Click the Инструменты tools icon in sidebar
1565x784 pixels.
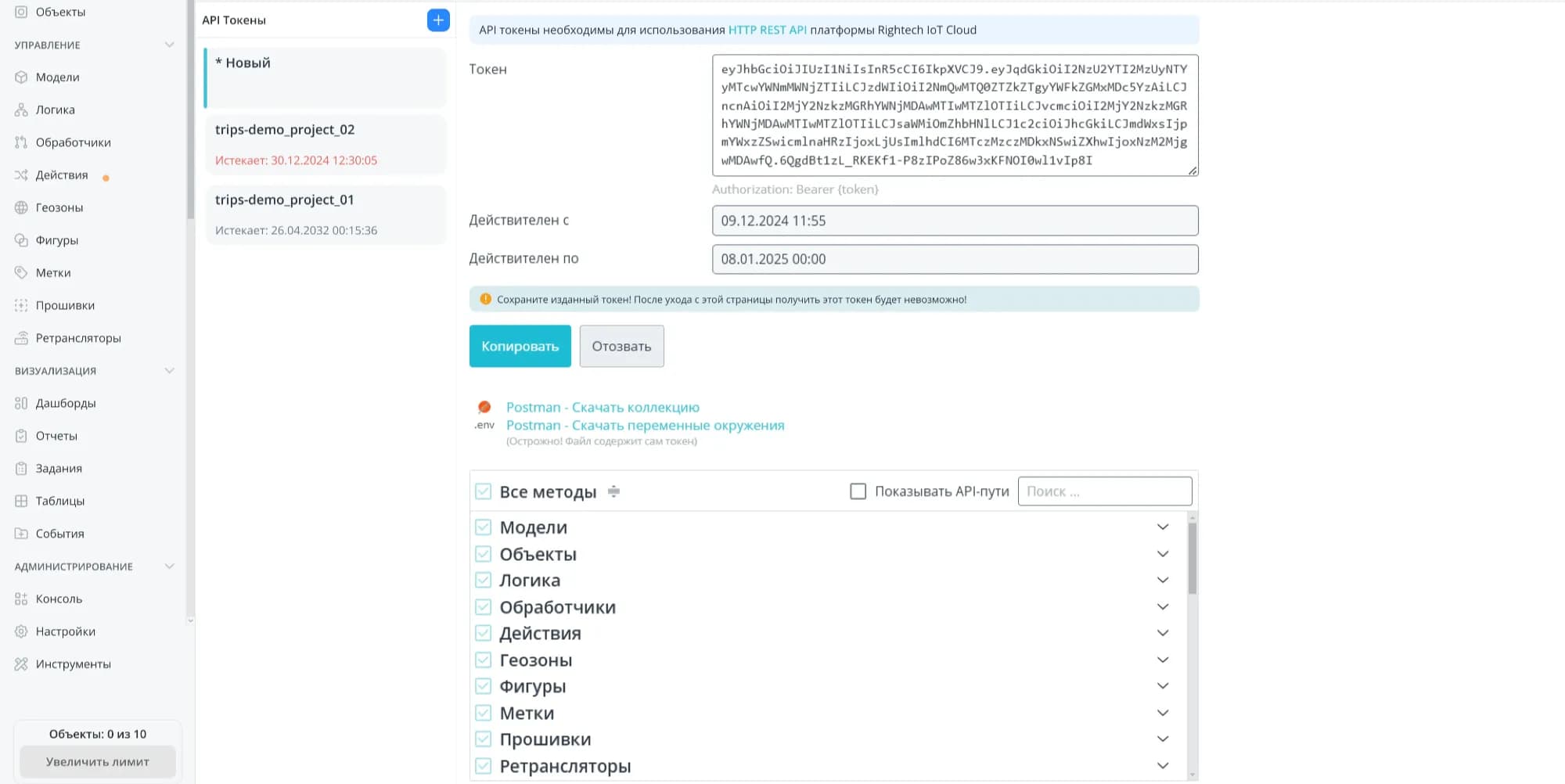coord(21,664)
